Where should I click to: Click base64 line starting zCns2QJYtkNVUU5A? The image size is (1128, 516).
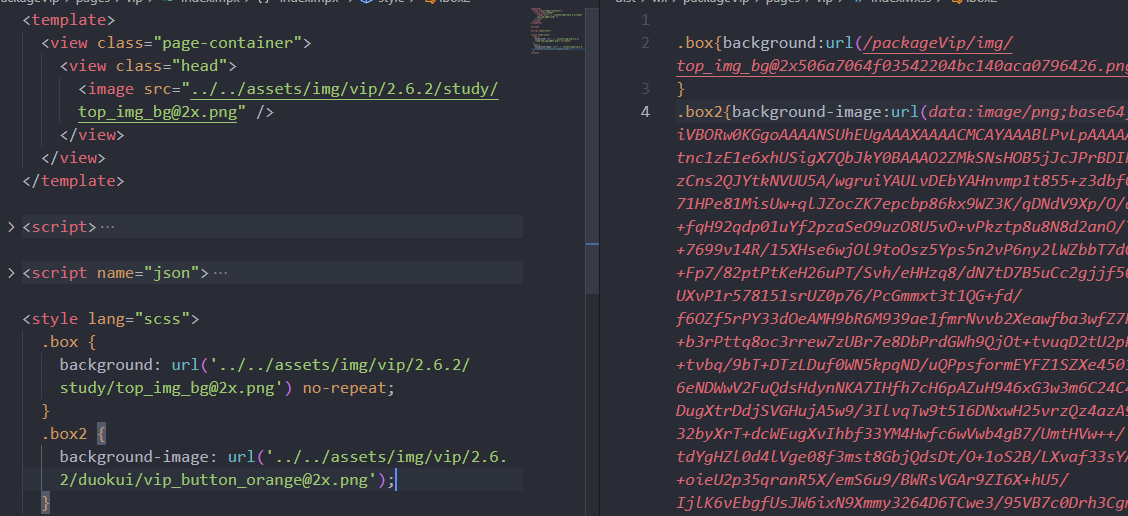pyautogui.click(x=902, y=181)
